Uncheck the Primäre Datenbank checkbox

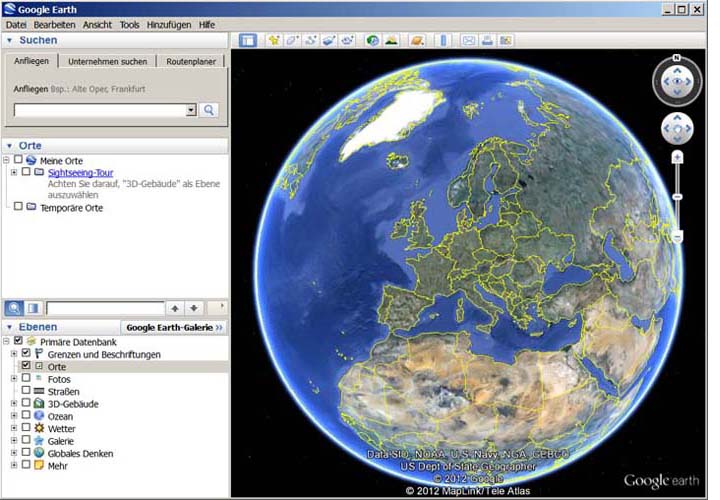(18, 341)
